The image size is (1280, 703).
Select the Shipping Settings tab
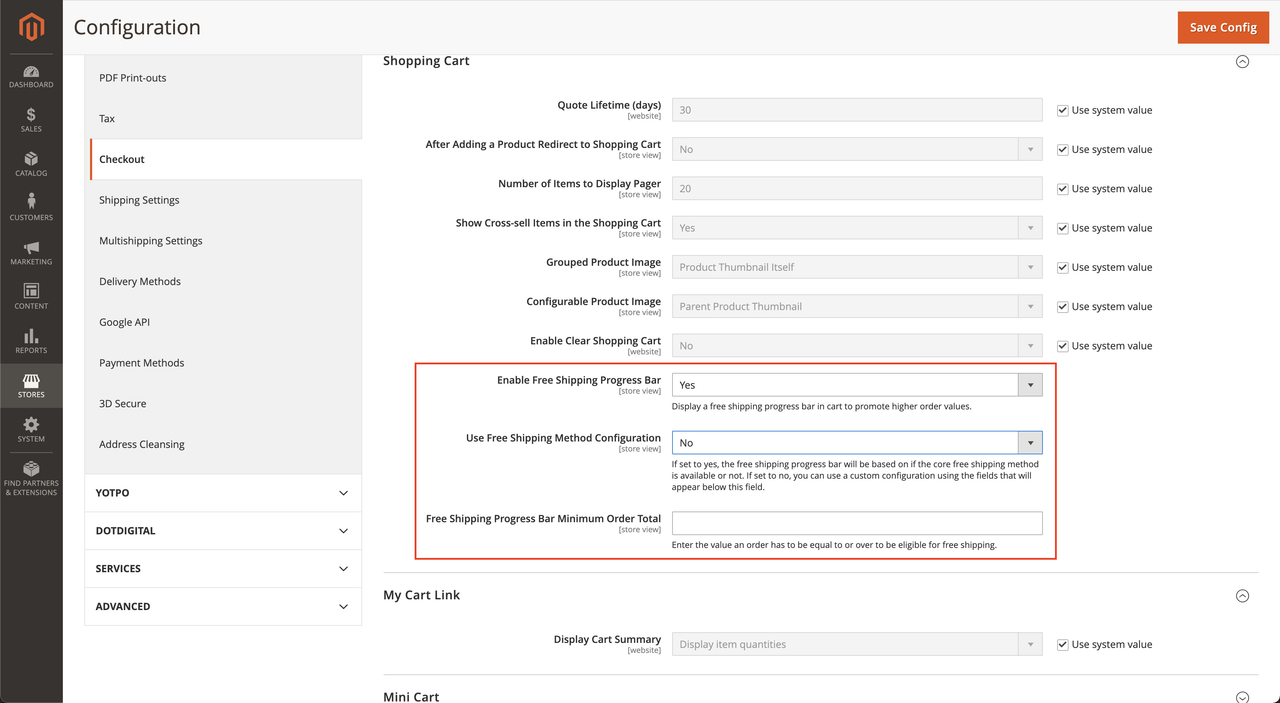click(x=224, y=200)
